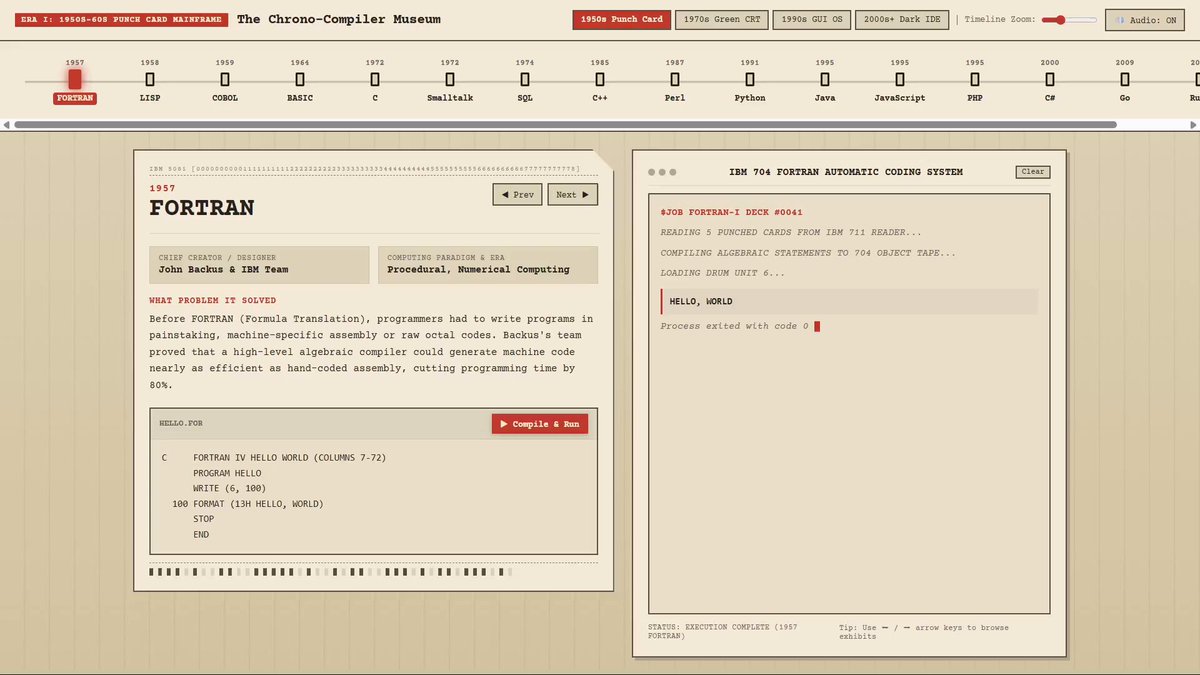Click the Procedural, Numerical Computing field
Screen dimensions: 1200x675
click(x=488, y=264)
